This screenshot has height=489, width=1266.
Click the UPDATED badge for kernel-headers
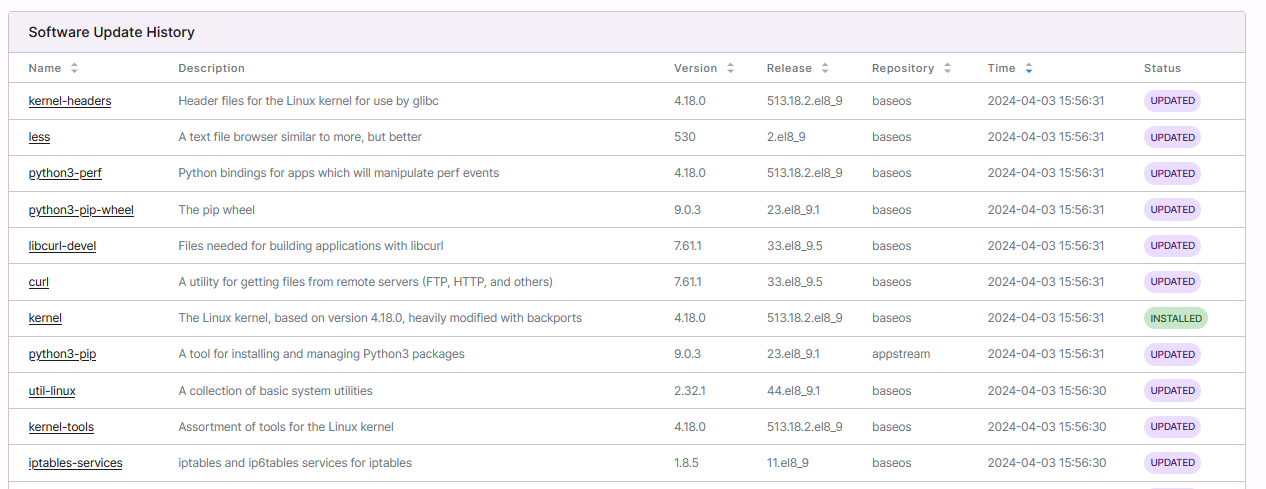point(1172,101)
